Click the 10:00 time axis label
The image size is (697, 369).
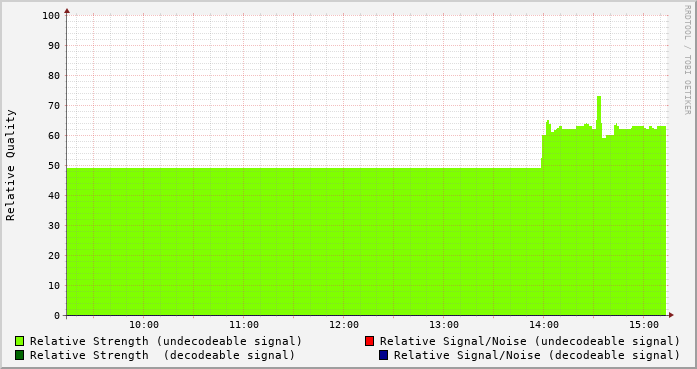click(x=144, y=325)
